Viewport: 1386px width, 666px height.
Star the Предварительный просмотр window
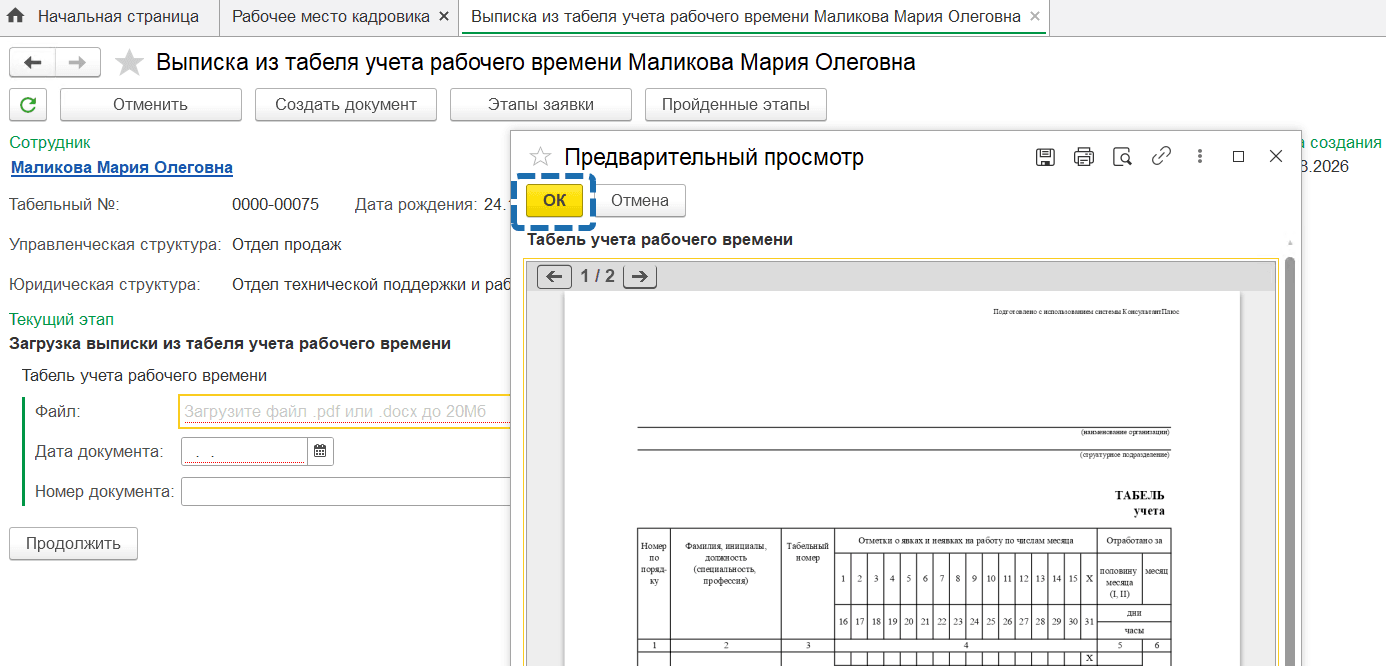540,157
